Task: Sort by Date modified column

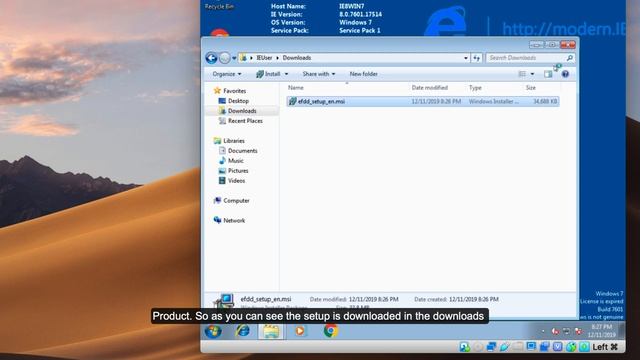Action: click(x=429, y=88)
